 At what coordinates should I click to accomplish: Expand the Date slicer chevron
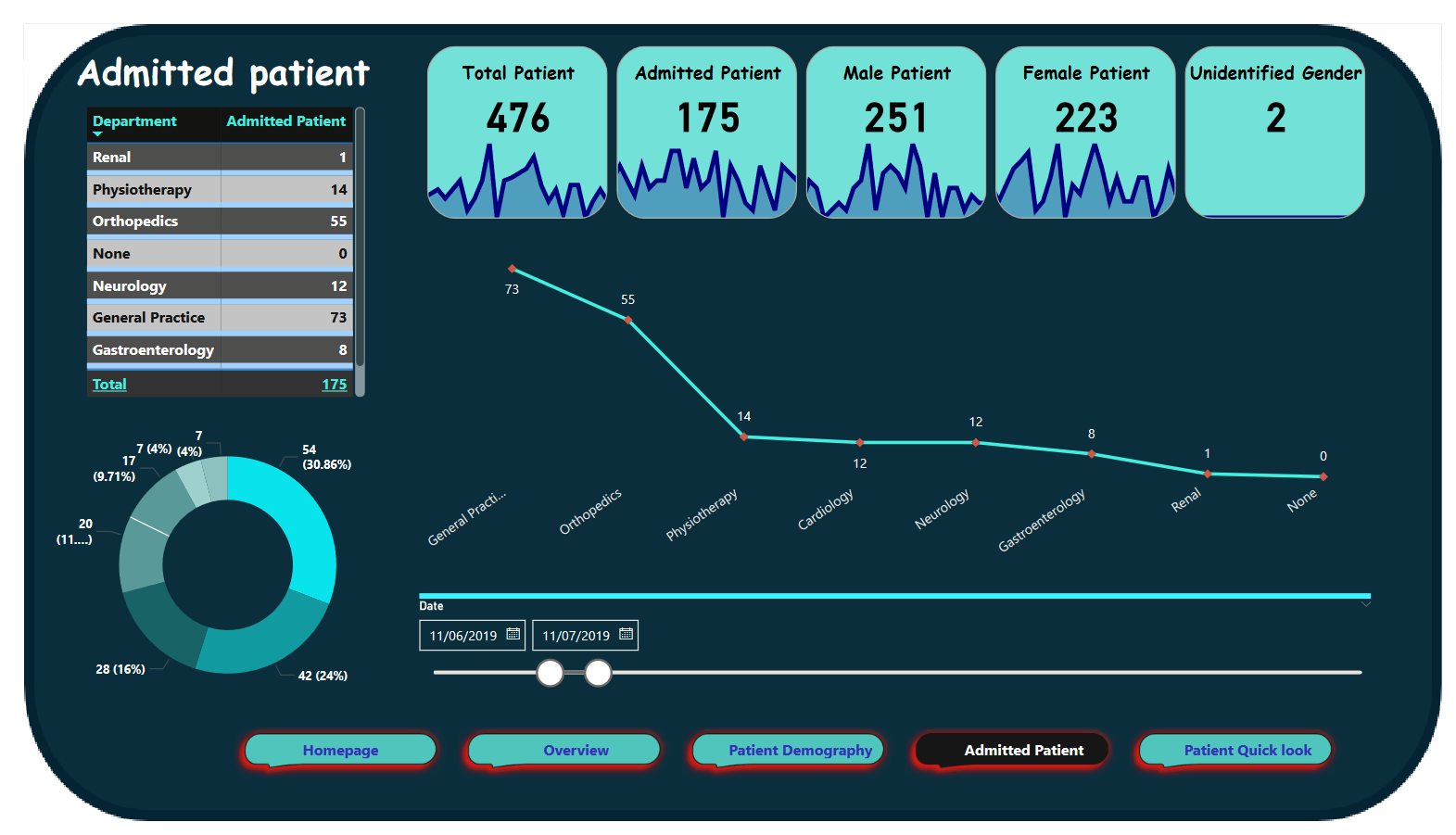point(1365,604)
